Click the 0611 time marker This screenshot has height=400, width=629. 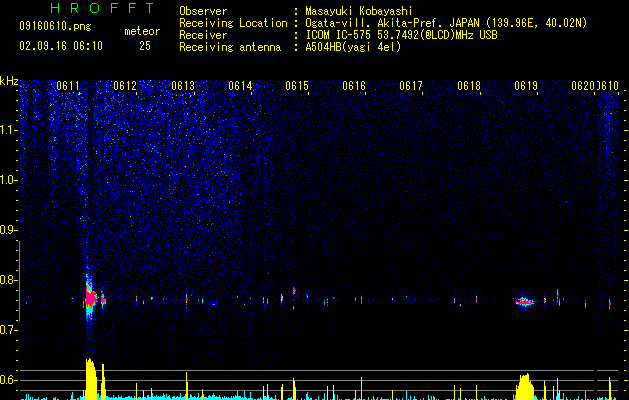pos(68,86)
